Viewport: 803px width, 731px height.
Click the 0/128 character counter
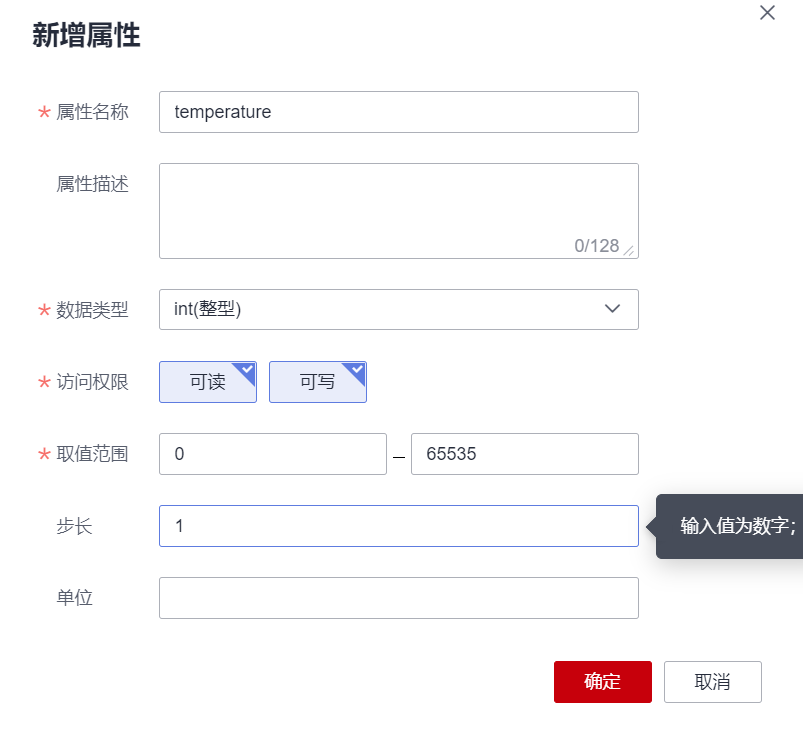tap(596, 246)
